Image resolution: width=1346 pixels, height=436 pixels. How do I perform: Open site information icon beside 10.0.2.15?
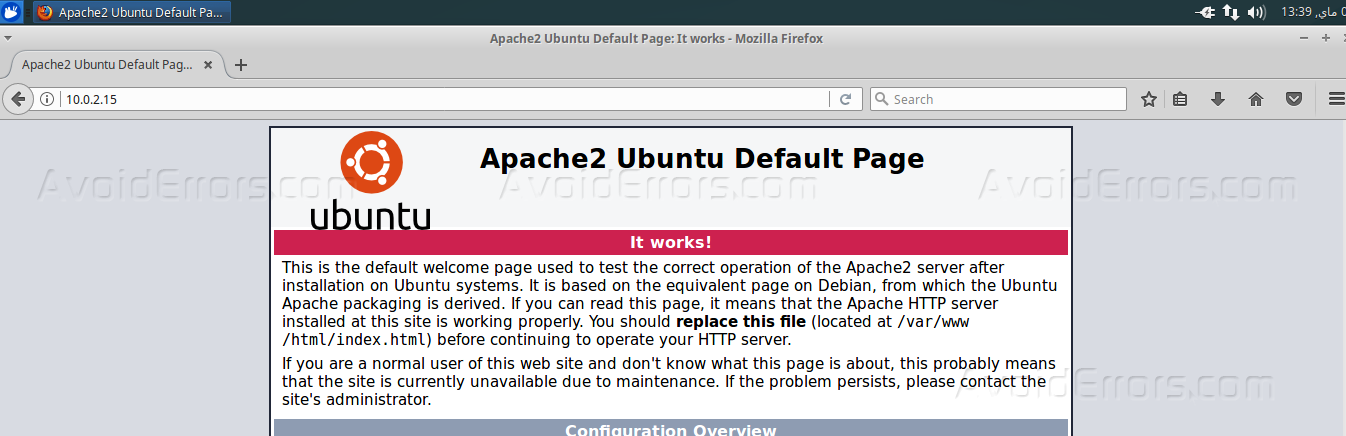pos(47,99)
